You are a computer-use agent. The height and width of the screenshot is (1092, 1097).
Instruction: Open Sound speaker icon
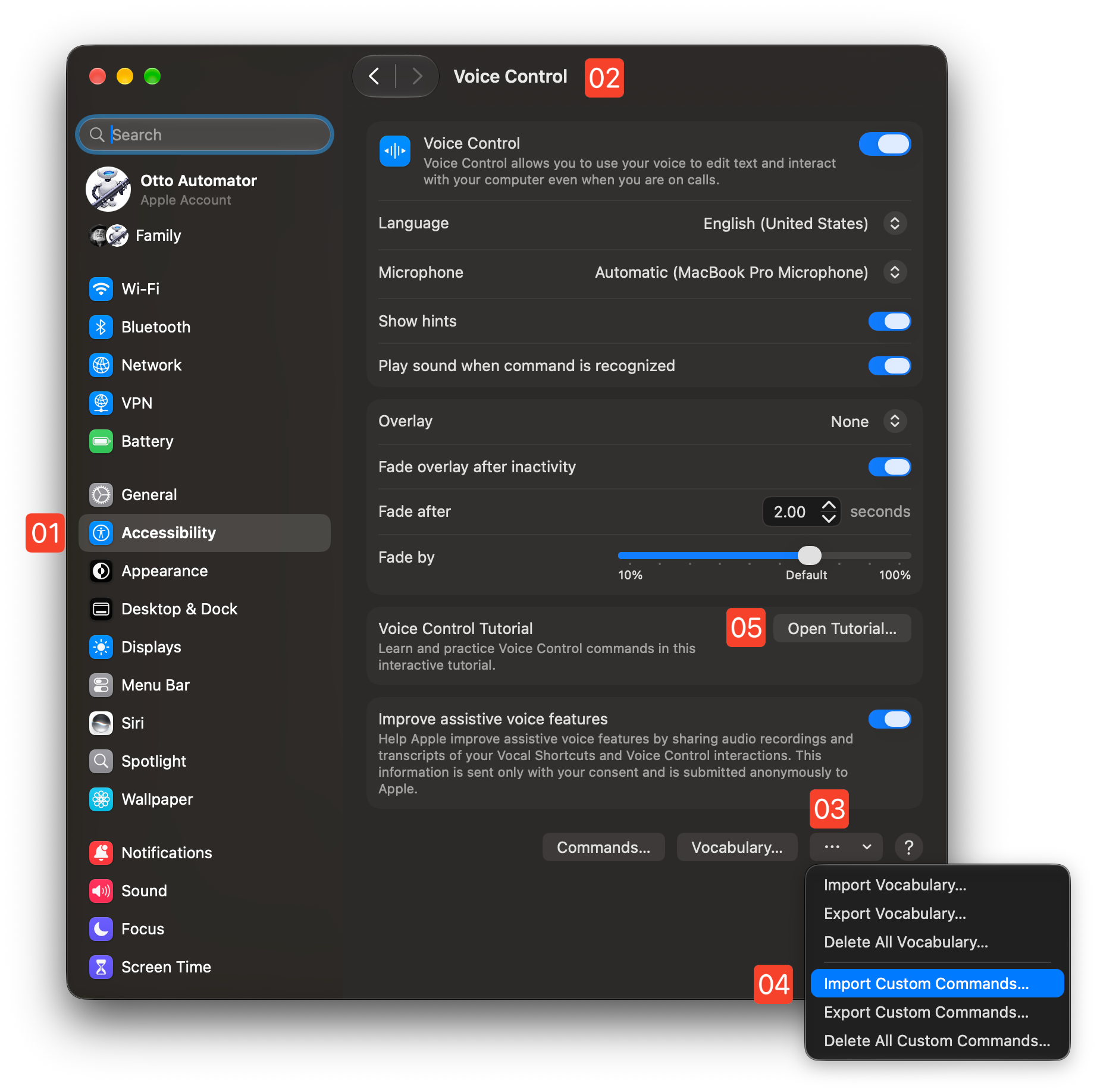(101, 891)
